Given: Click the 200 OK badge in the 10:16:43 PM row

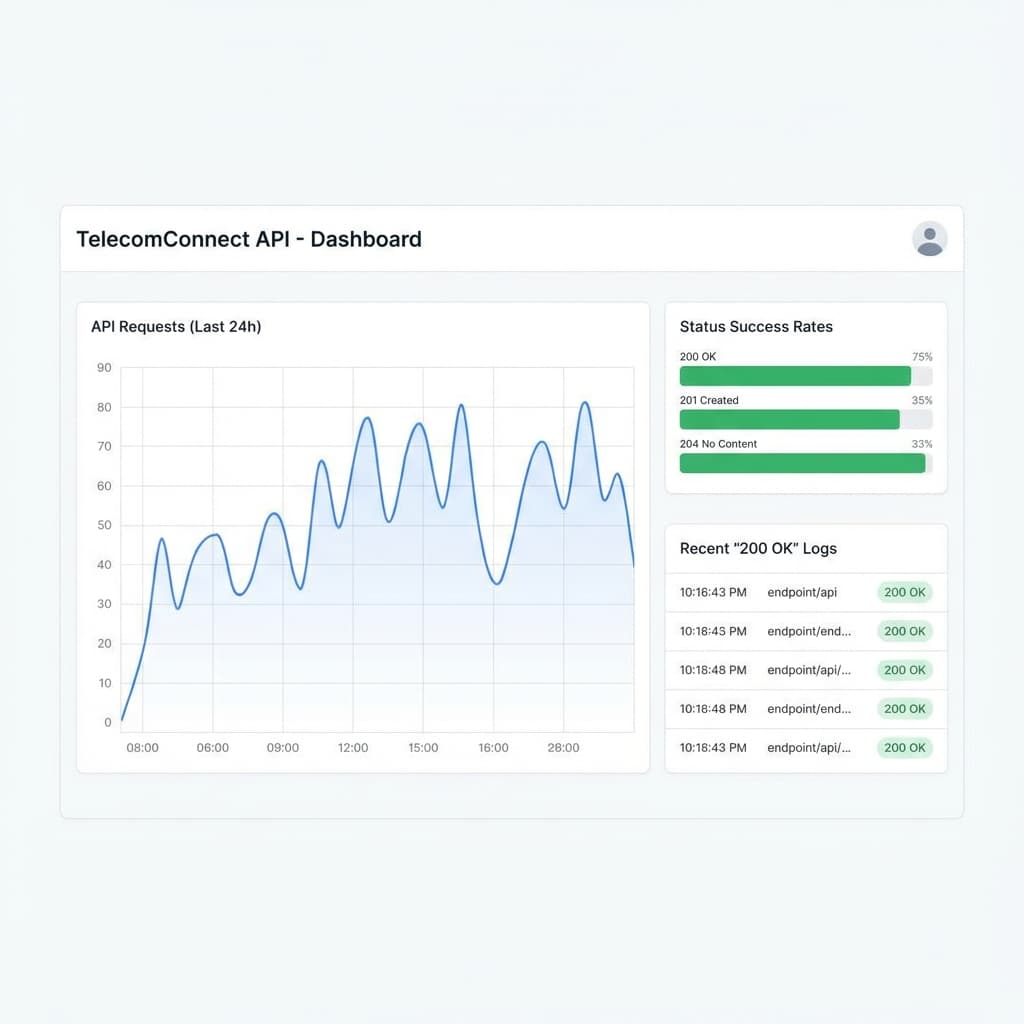Looking at the screenshot, I should [x=904, y=592].
